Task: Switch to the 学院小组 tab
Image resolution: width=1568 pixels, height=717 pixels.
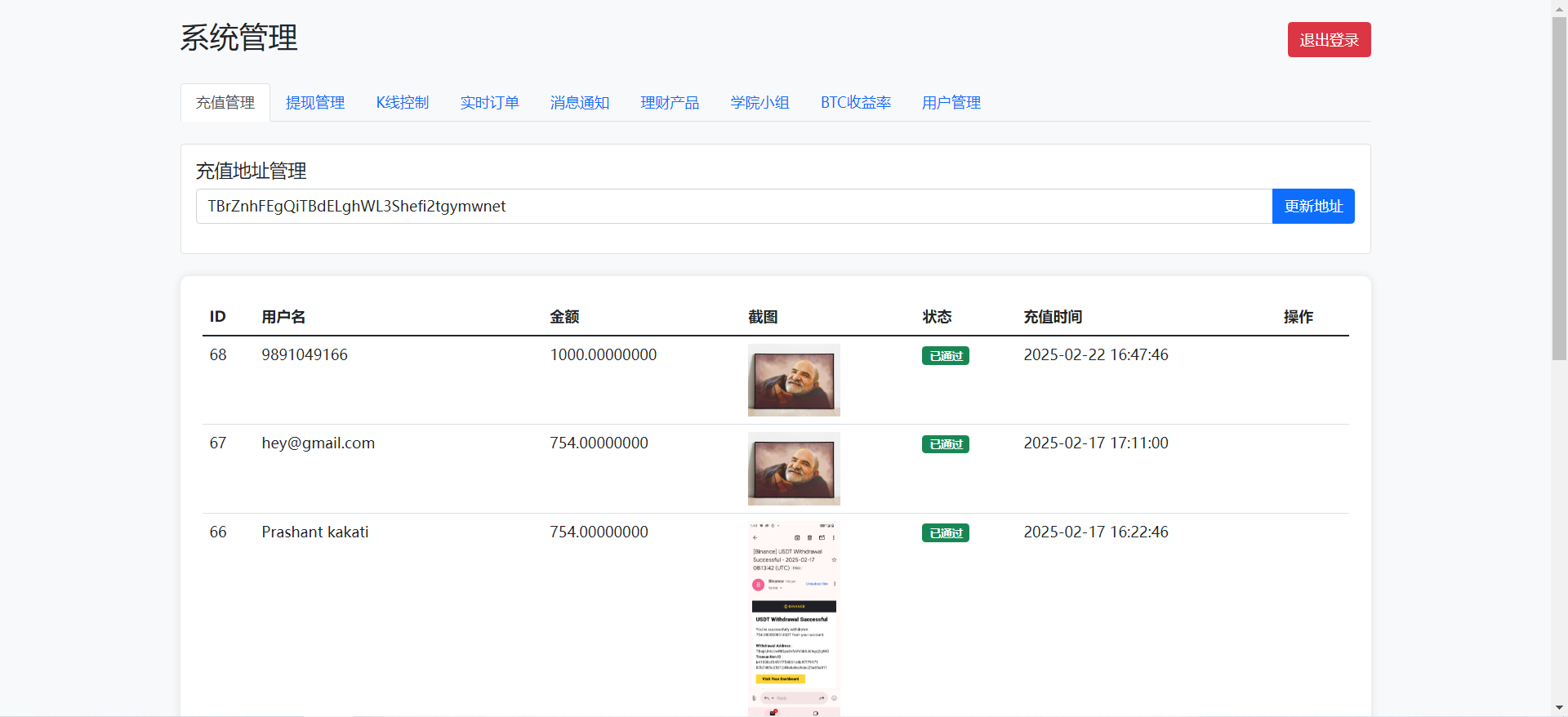Action: (759, 103)
